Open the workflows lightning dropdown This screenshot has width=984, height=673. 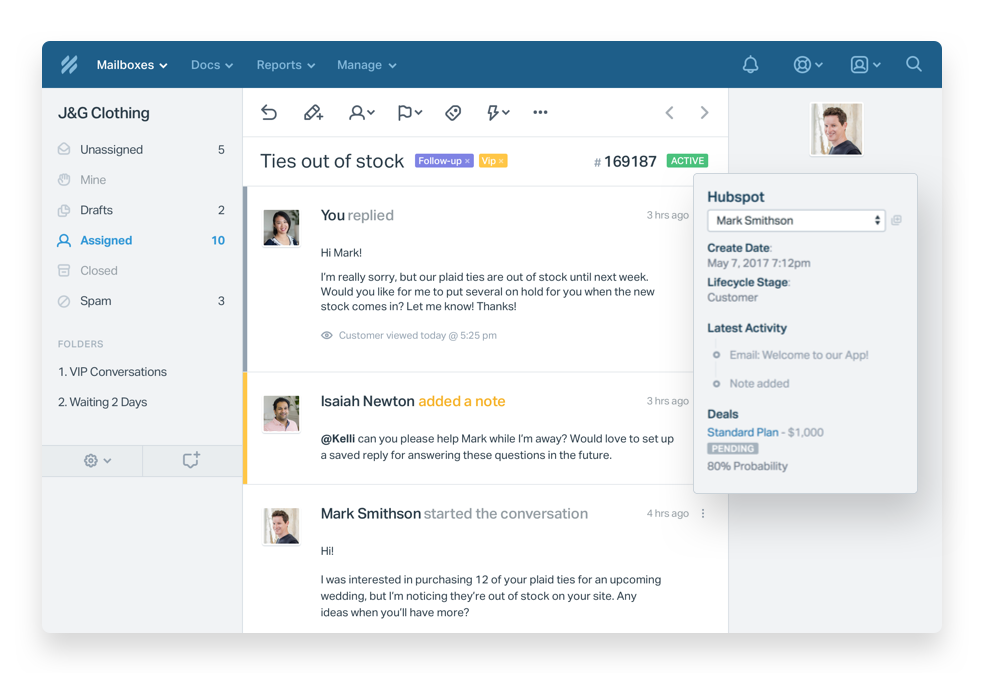coord(497,113)
